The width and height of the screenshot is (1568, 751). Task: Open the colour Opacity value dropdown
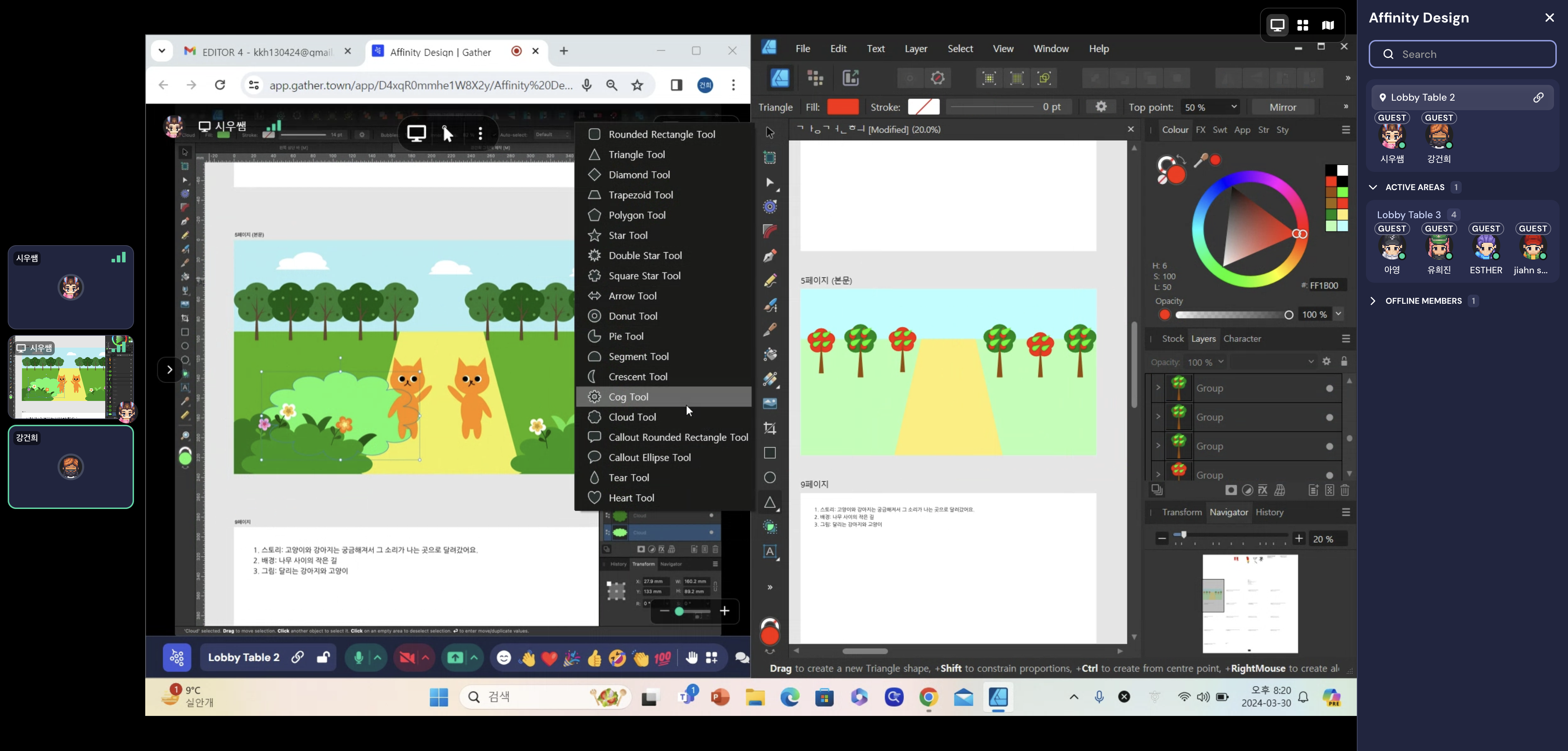(x=1339, y=314)
